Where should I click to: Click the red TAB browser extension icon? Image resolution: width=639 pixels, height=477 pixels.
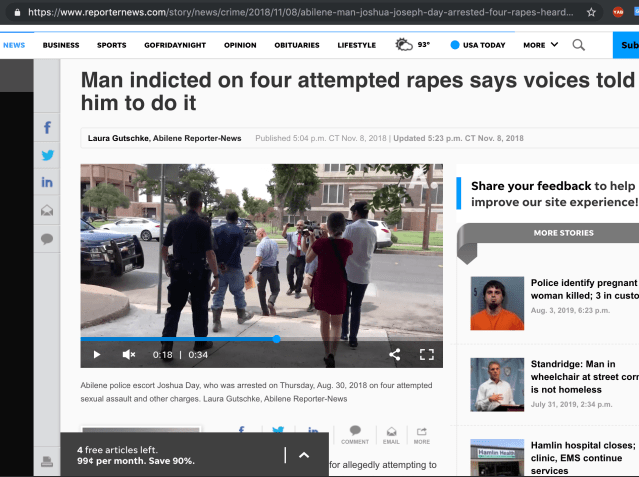[x=618, y=12]
